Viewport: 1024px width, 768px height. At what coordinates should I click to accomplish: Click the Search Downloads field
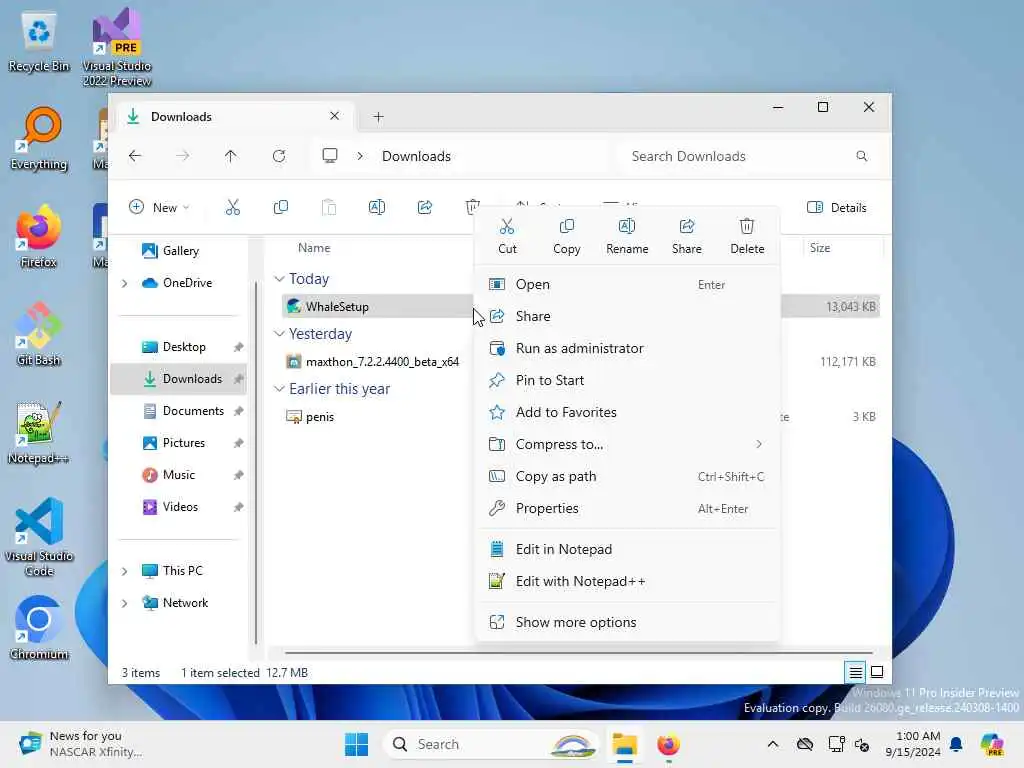click(x=748, y=156)
